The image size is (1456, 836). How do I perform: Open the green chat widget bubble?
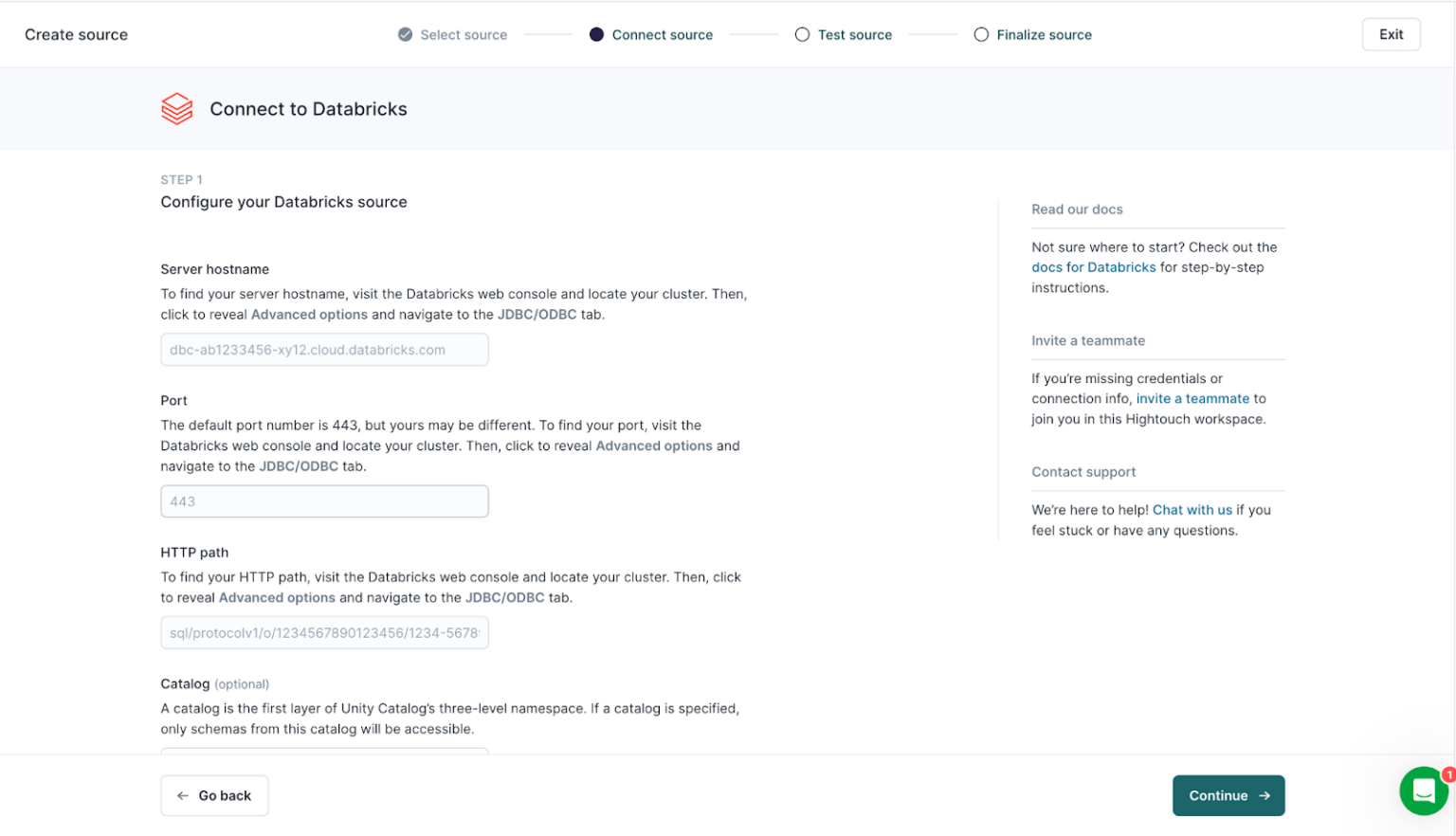pos(1422,791)
